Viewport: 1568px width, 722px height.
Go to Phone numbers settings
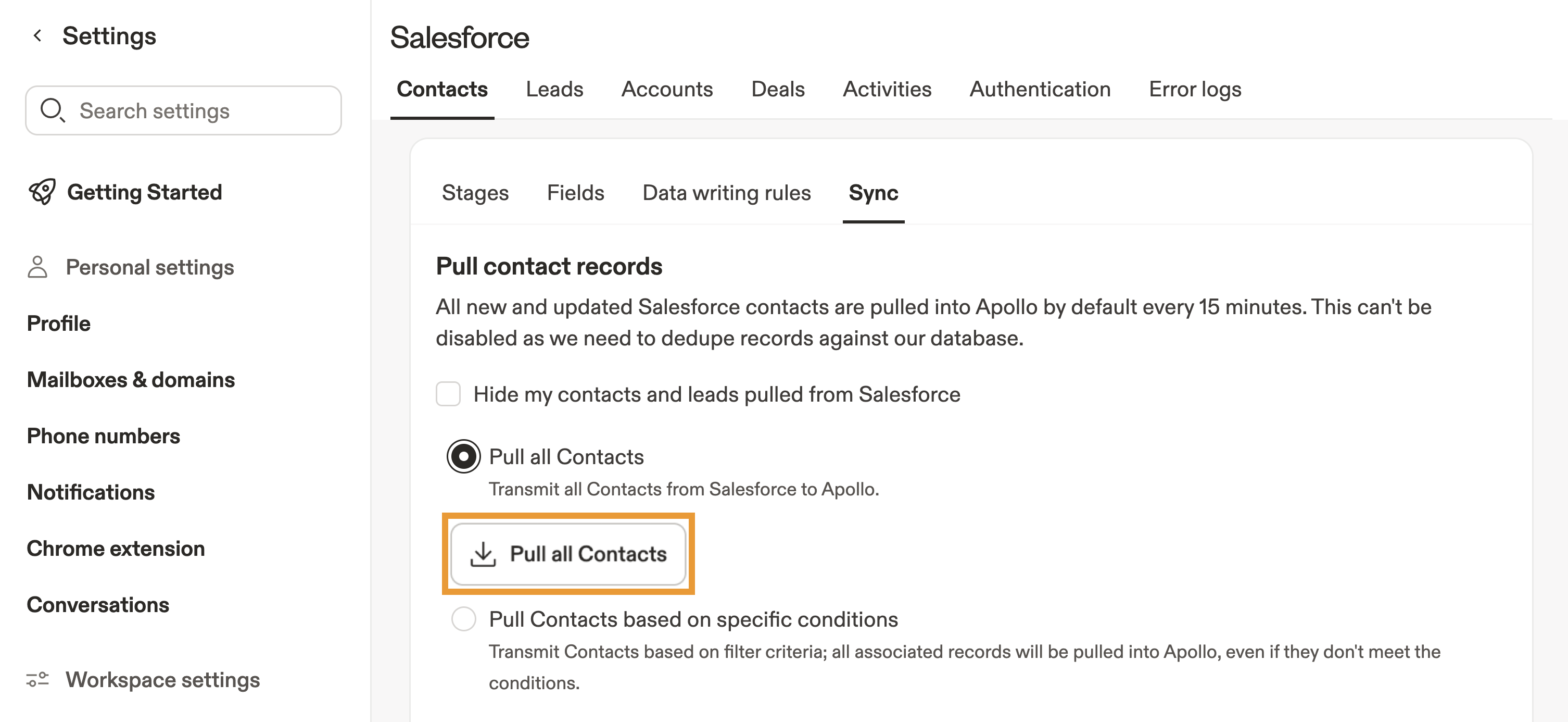tap(104, 435)
